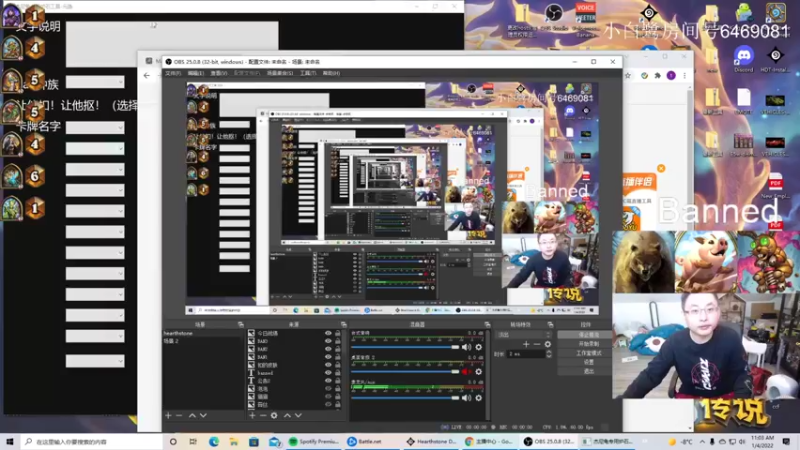Open the 淡出 transition dropdown
The height and width of the screenshot is (450, 800).
pyautogui.click(x=524, y=335)
